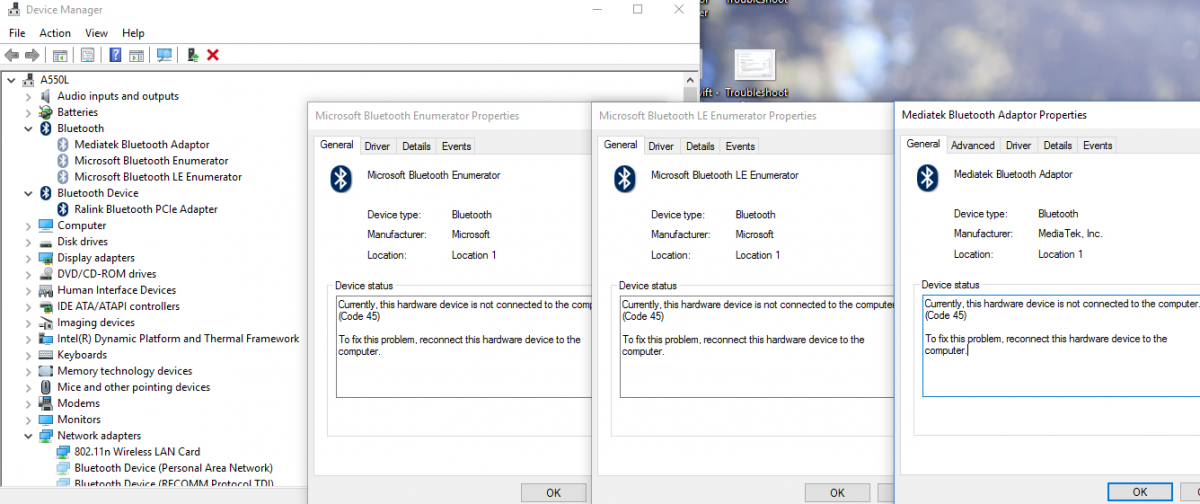Click OK in Microsoft Bluetooth LE Enumerator Properties

837,493
